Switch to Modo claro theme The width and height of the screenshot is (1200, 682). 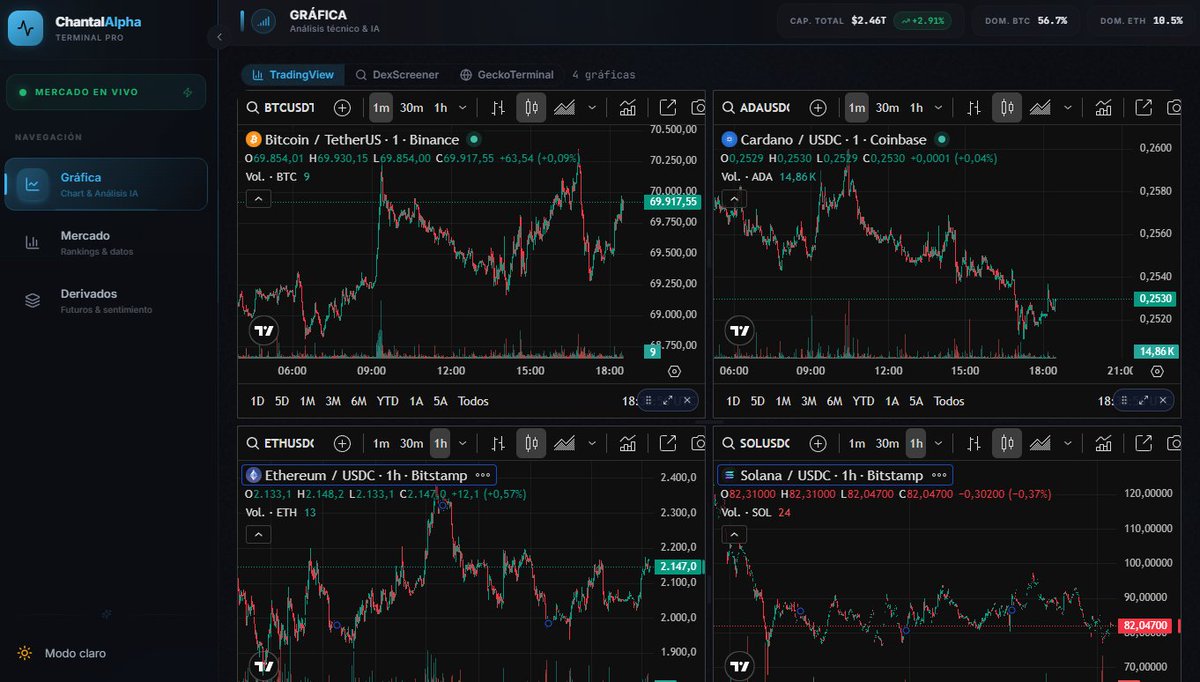[62, 653]
